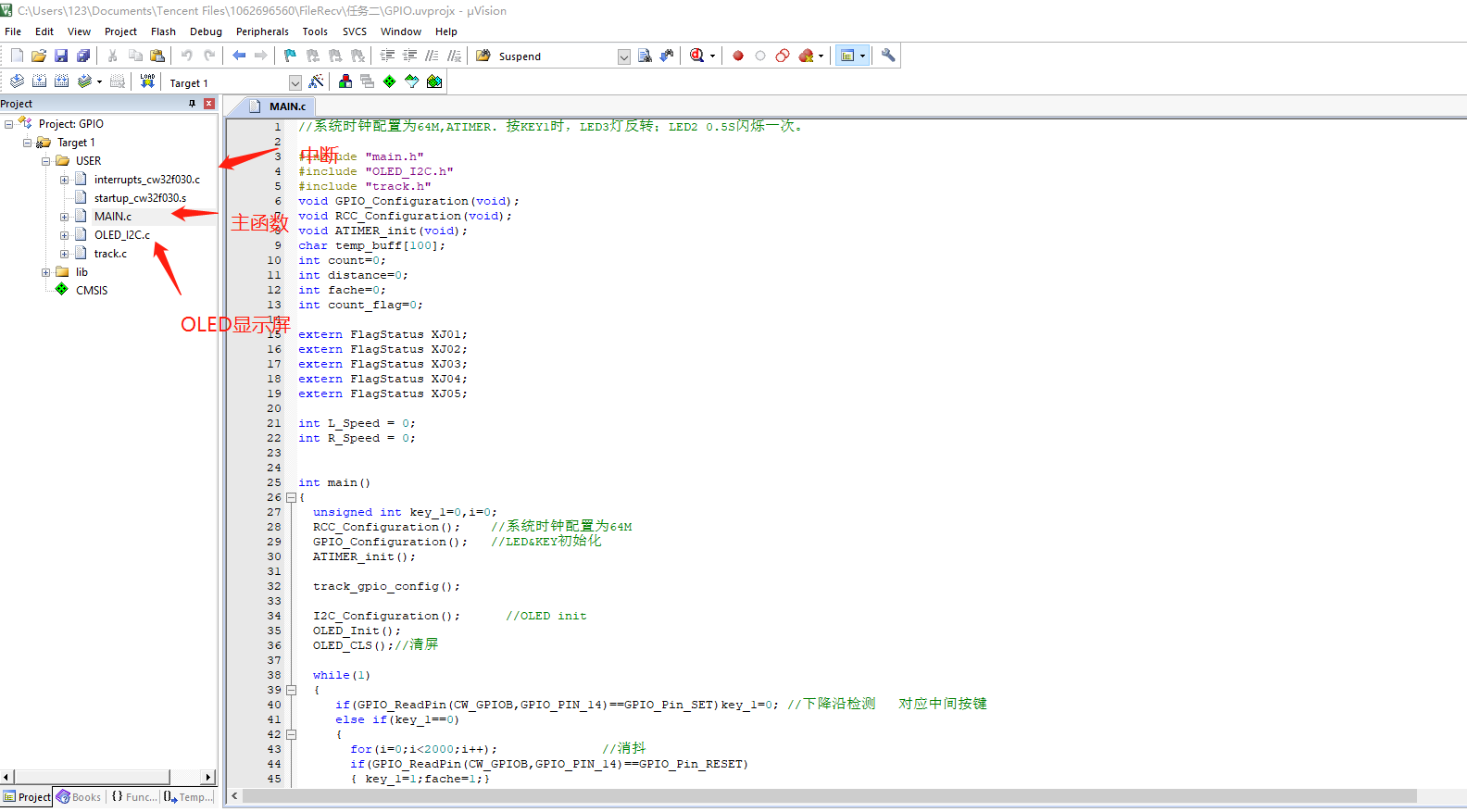The width and height of the screenshot is (1467, 812).
Task: Collapse the Target 1 tree node
Action: click(x=27, y=143)
